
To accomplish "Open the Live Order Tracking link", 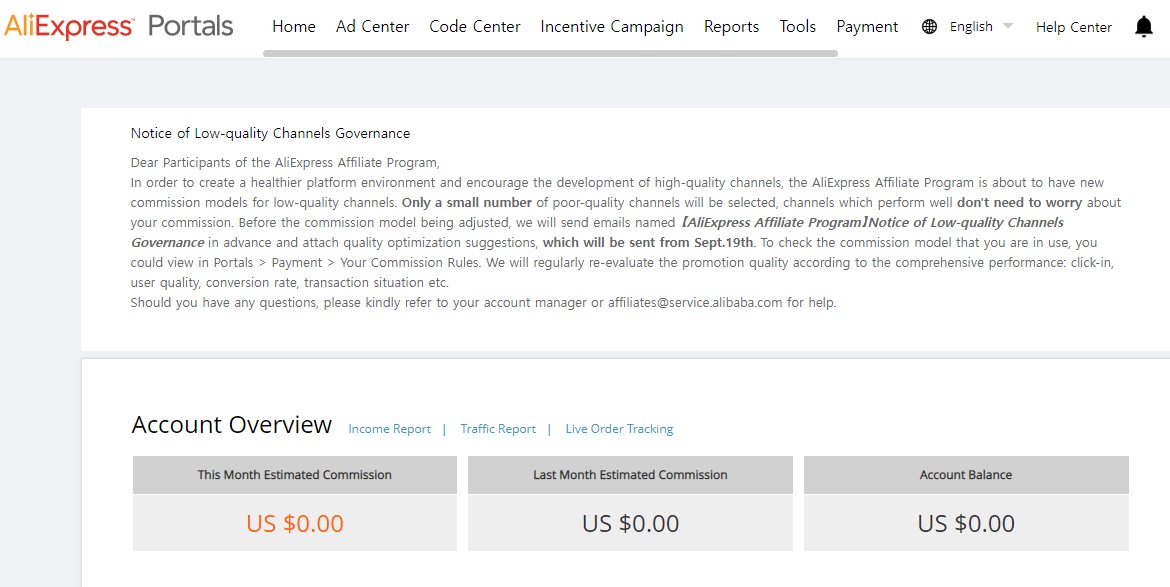I will [619, 429].
